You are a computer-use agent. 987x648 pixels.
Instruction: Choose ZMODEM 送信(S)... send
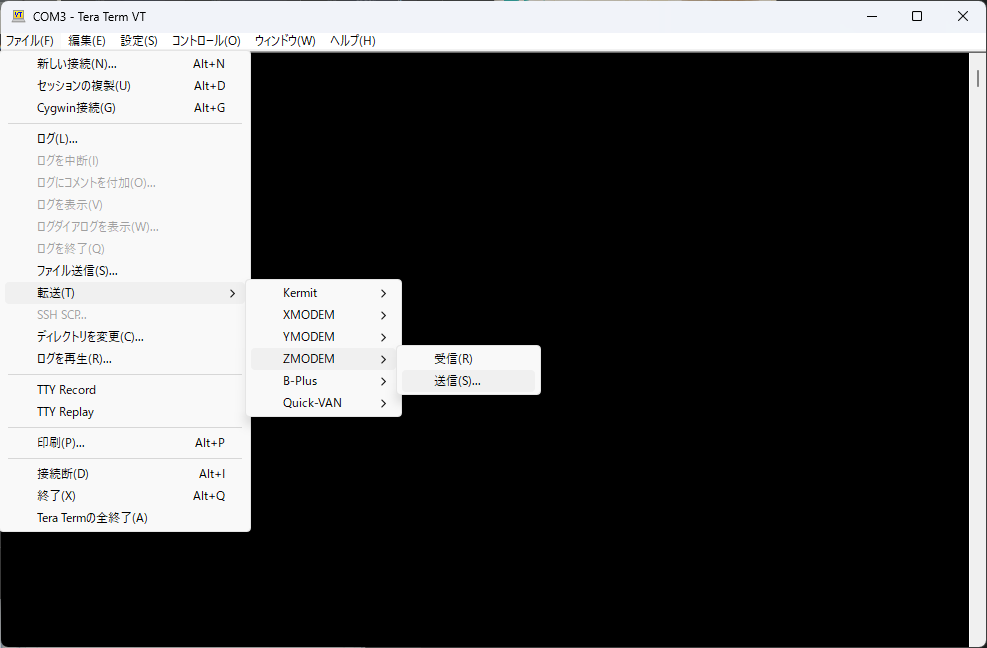468,381
